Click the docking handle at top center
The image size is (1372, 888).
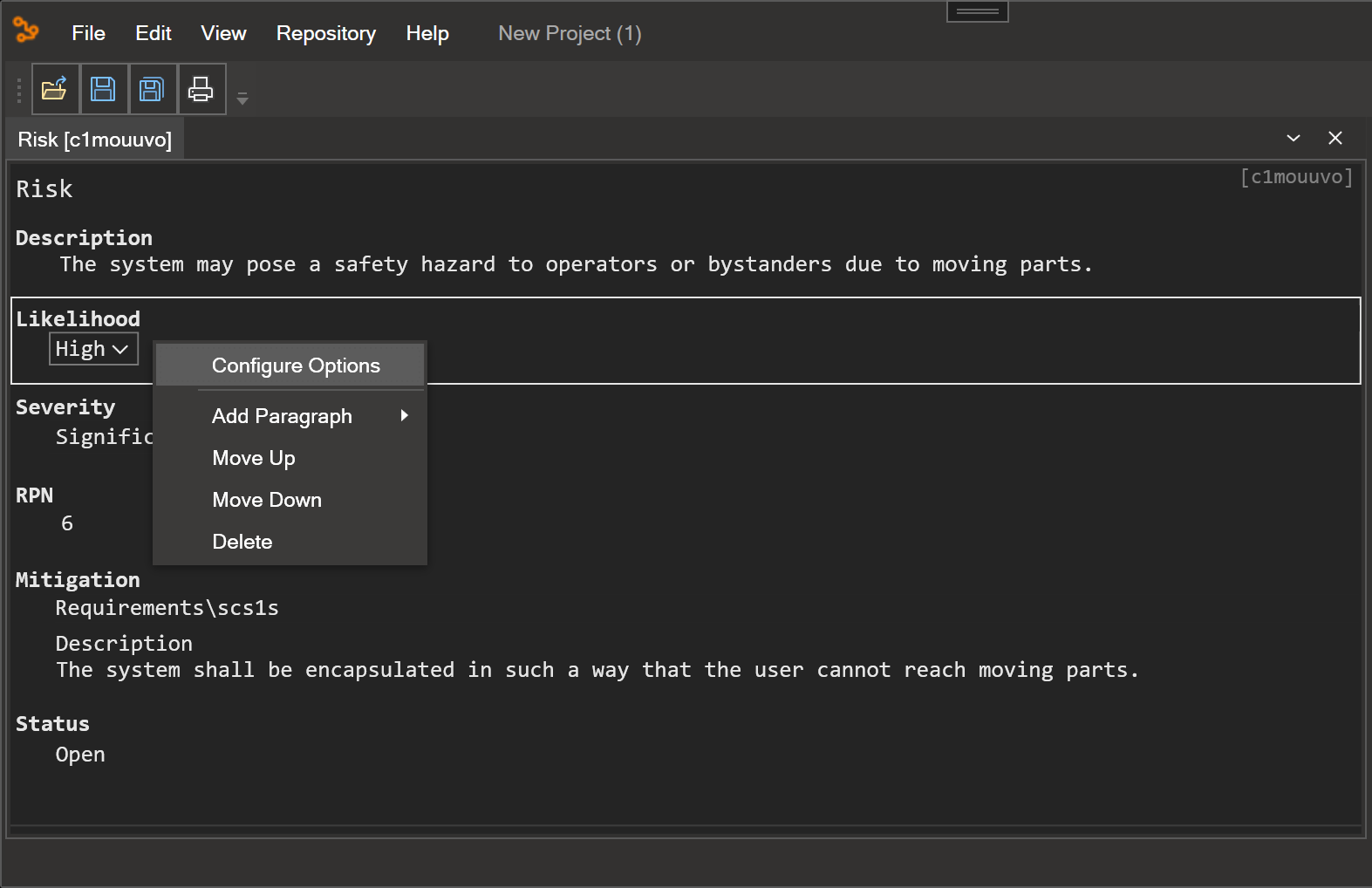(978, 11)
